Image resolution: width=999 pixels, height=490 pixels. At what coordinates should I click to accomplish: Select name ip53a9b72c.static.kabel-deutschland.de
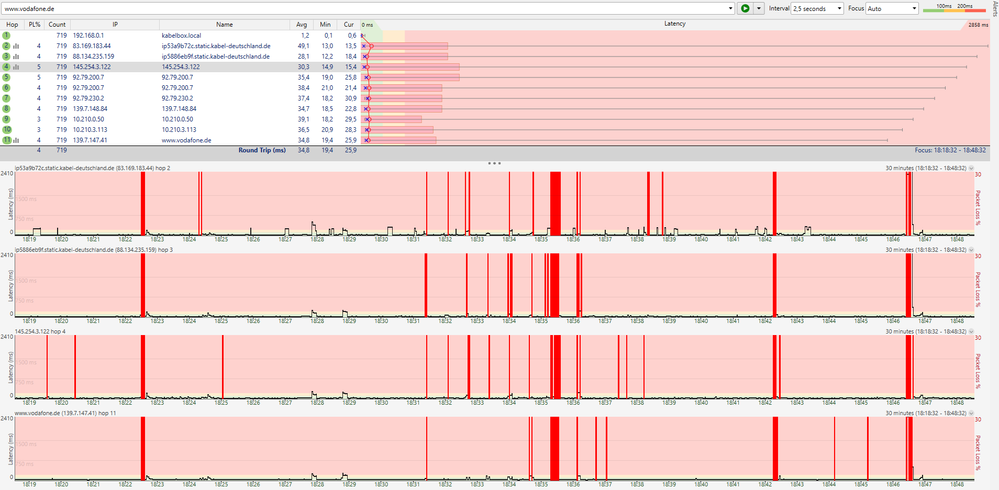pyautogui.click(x=216, y=46)
